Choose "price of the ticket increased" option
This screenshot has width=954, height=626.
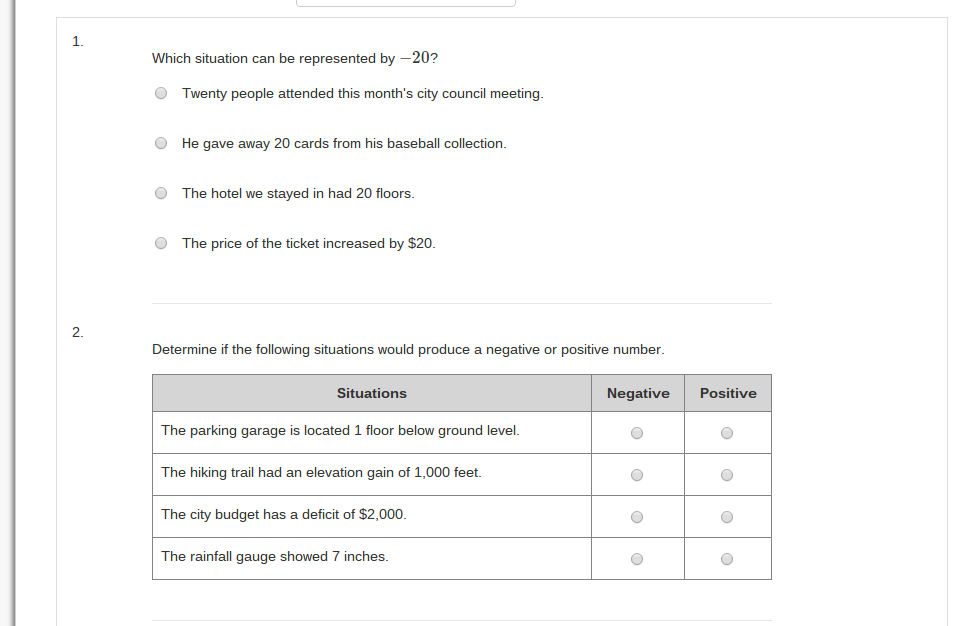click(161, 243)
